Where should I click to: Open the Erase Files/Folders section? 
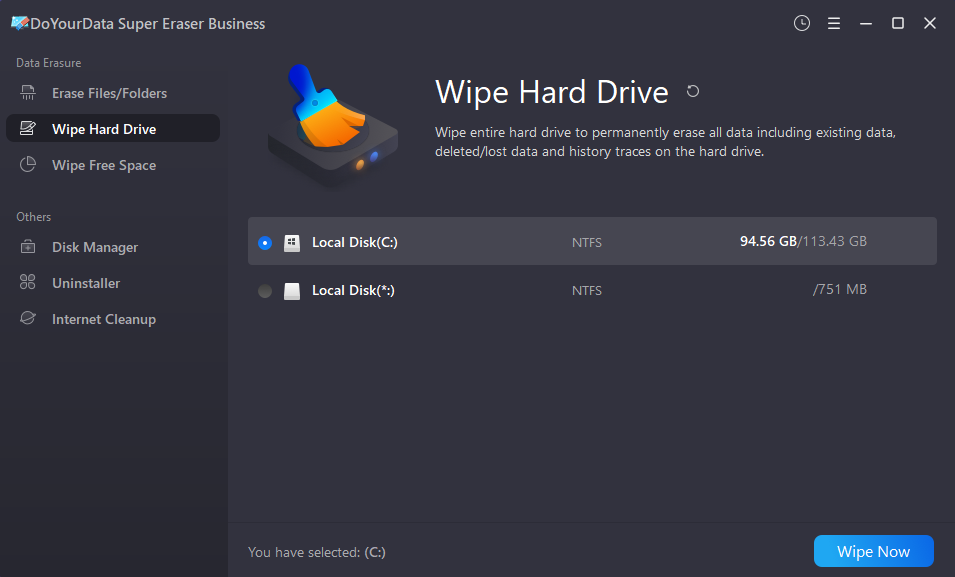click(113, 93)
